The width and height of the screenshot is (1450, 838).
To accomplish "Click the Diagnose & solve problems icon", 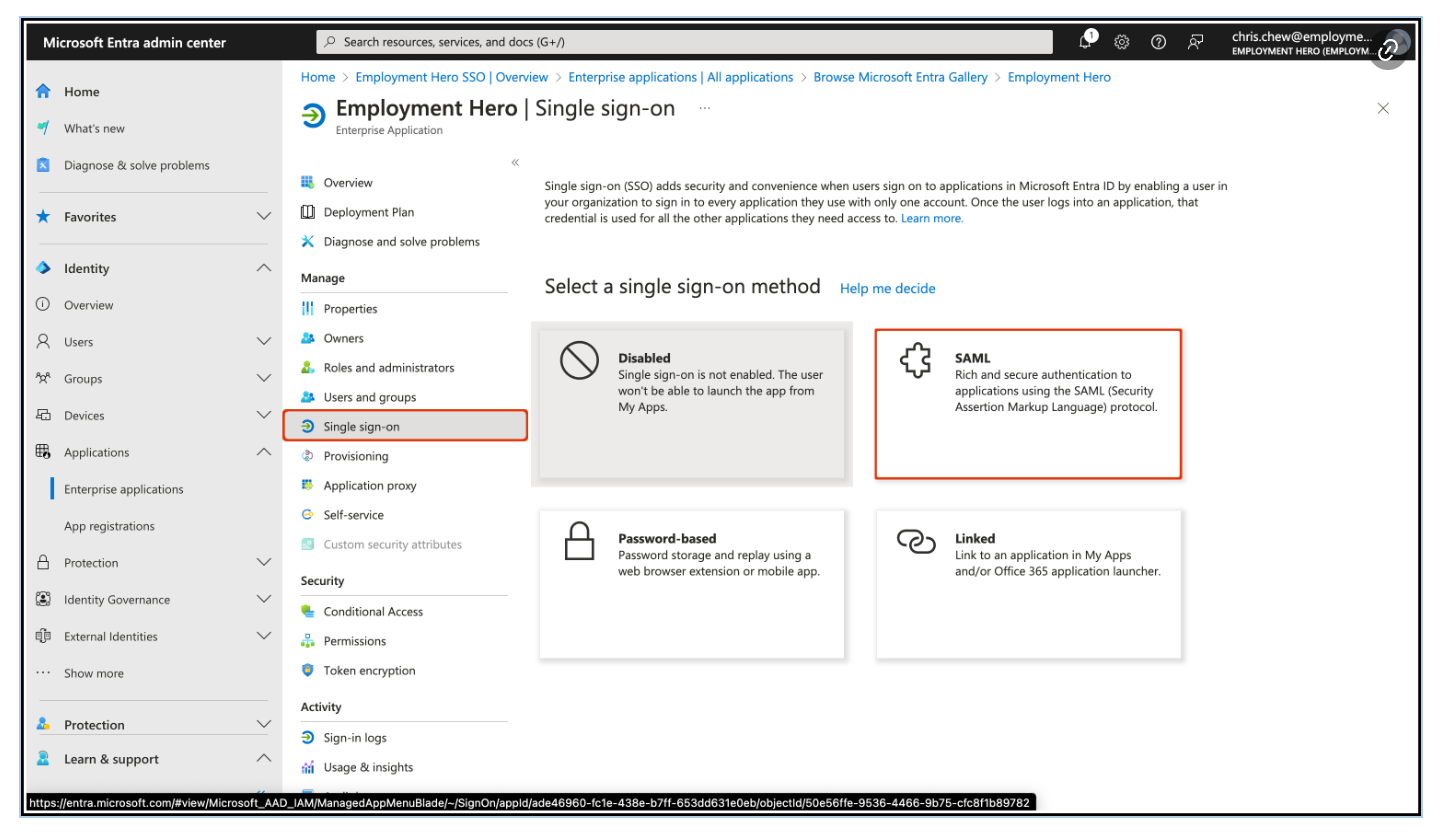I will coord(43,165).
